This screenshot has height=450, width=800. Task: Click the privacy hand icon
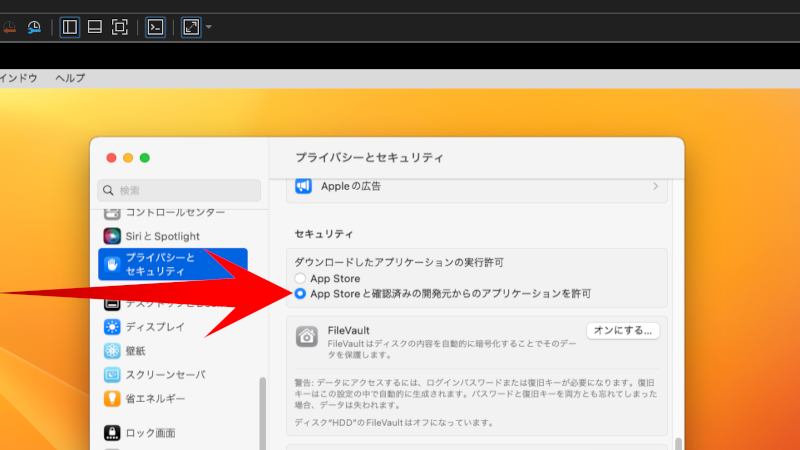(112, 264)
